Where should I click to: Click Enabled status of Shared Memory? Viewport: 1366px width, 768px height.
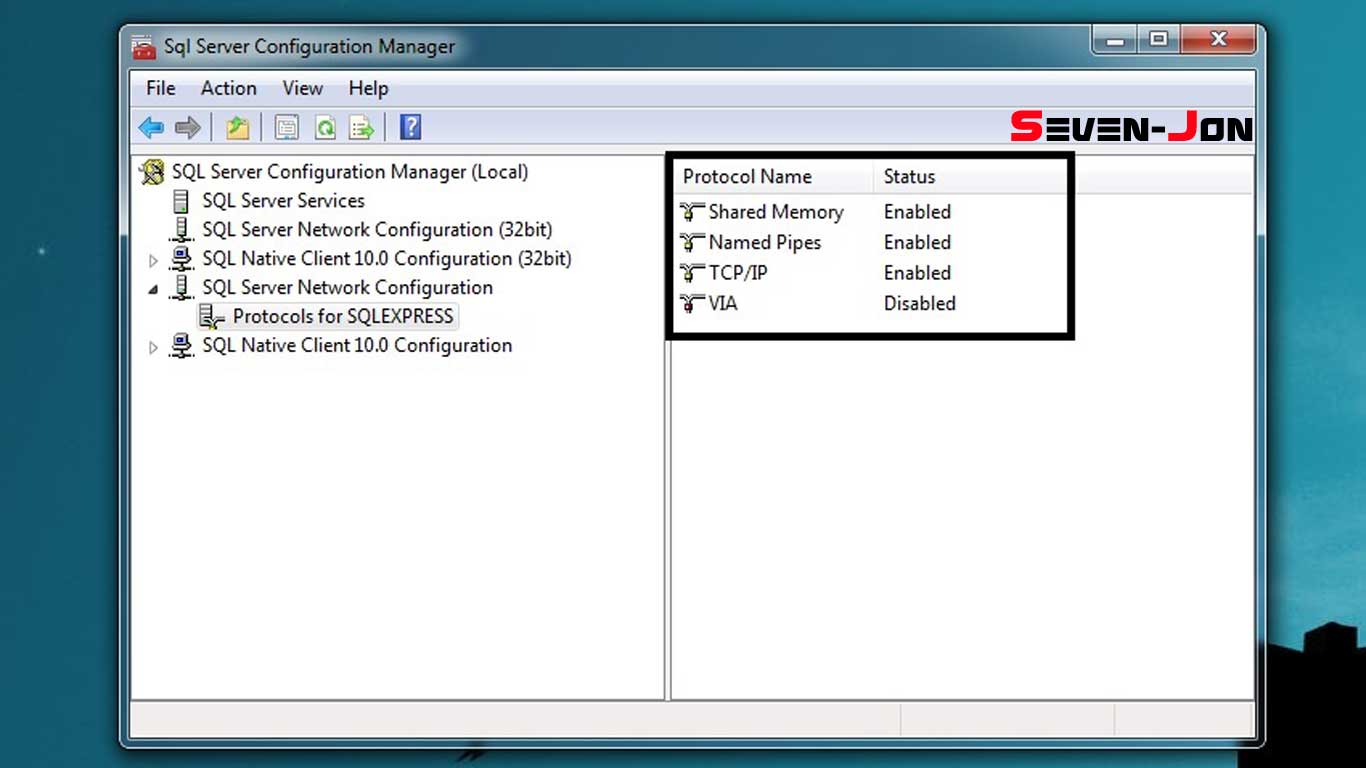pyautogui.click(x=917, y=212)
